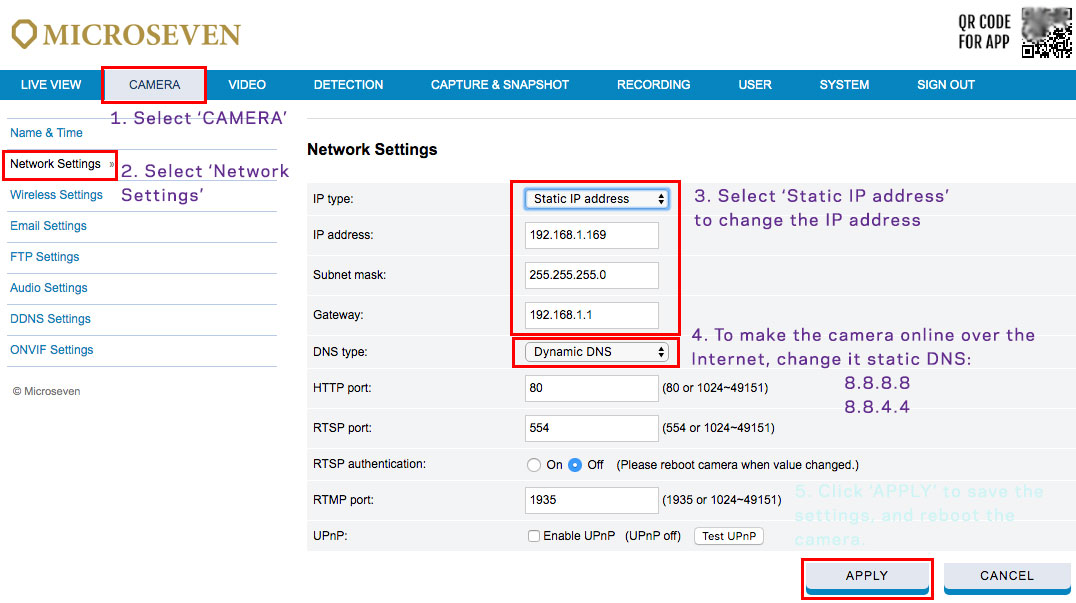Screen dimensions: 1076x603
Task: Select Off for RTSP authentication
Action: (x=575, y=465)
